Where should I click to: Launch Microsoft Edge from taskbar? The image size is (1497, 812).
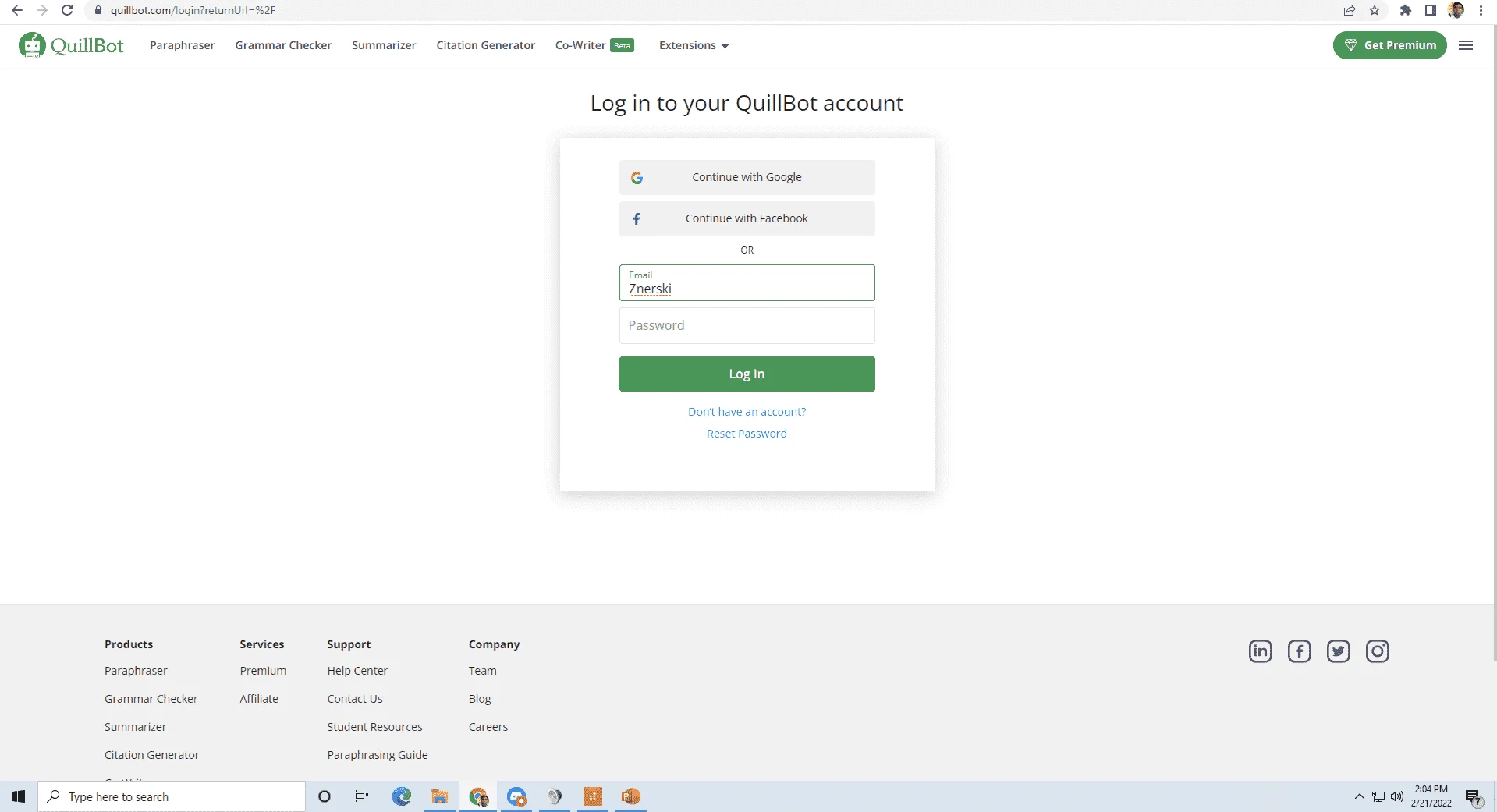pos(402,796)
